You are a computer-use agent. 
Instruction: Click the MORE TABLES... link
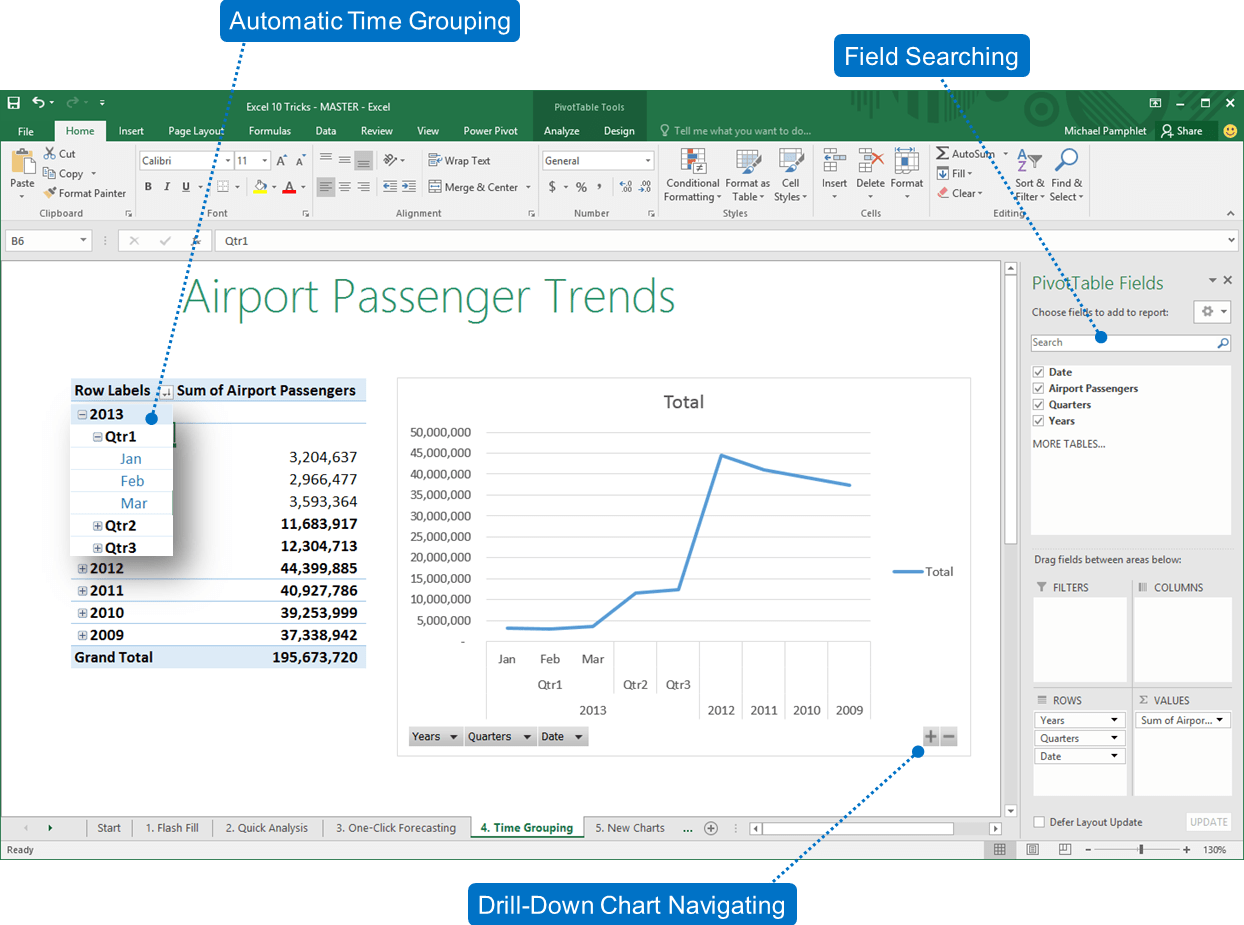tap(1069, 444)
